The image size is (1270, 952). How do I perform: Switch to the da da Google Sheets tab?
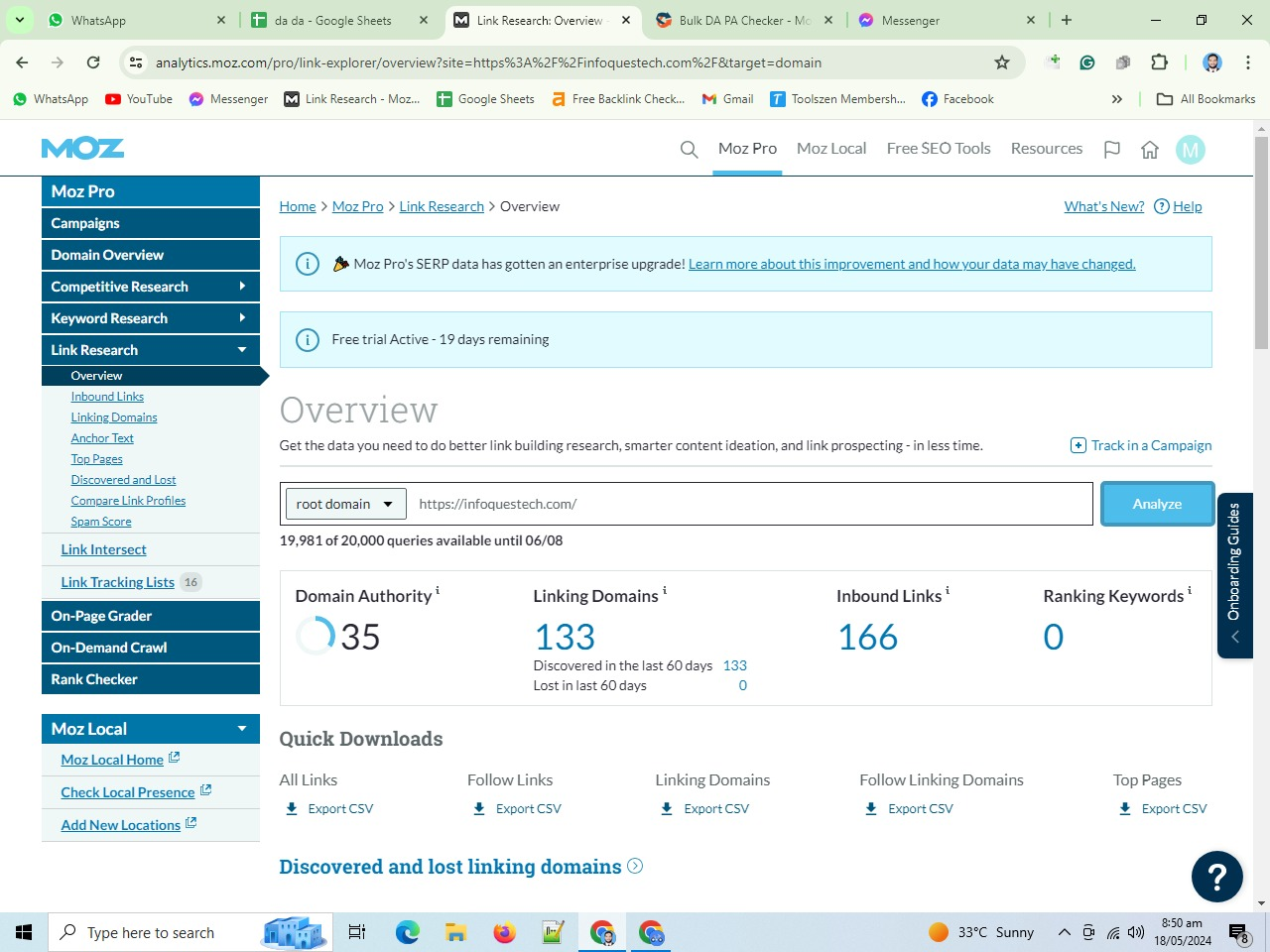point(339,20)
